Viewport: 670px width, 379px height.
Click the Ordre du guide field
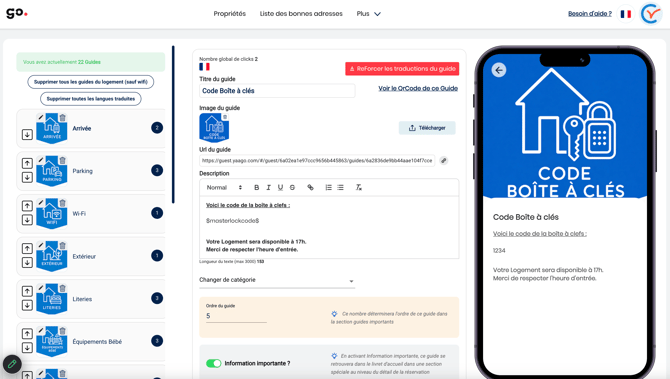click(236, 316)
